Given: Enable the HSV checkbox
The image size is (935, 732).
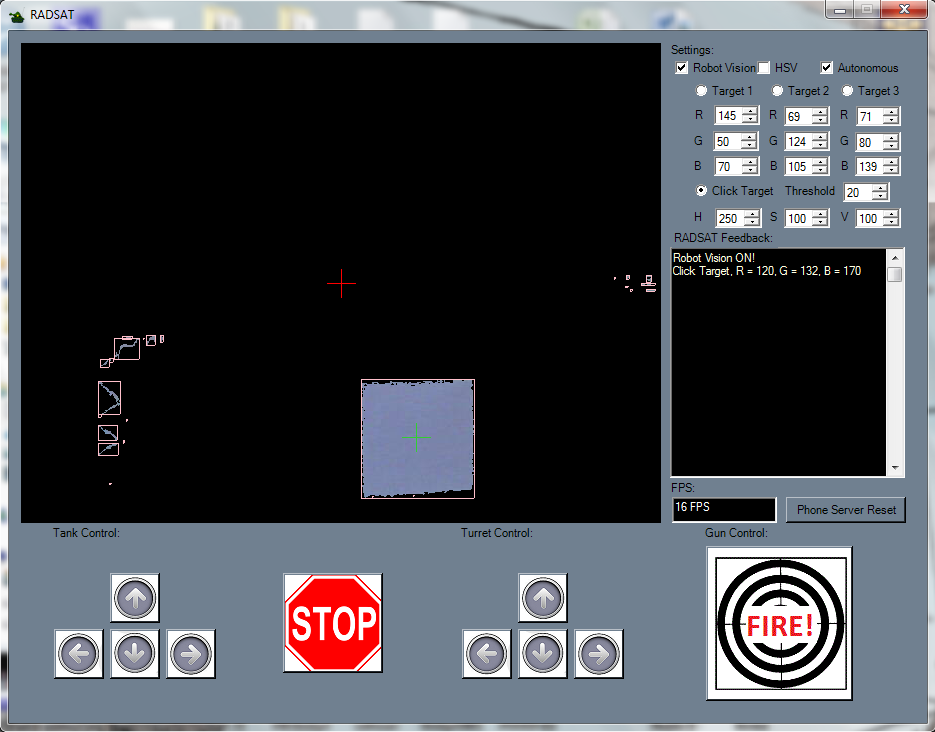Looking at the screenshot, I should coord(764,68).
